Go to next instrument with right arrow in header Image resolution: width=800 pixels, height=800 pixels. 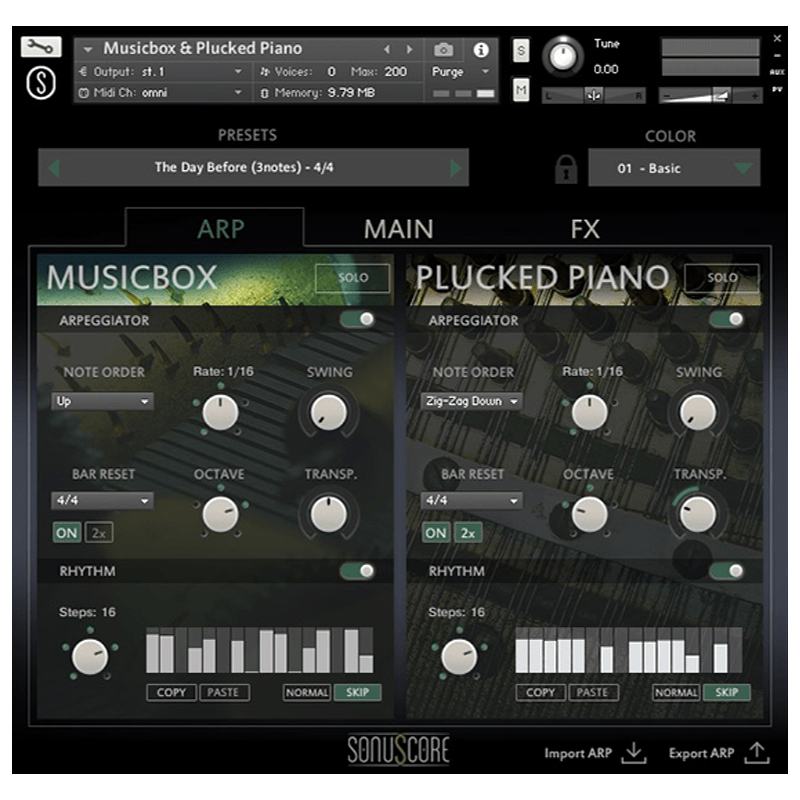409,49
